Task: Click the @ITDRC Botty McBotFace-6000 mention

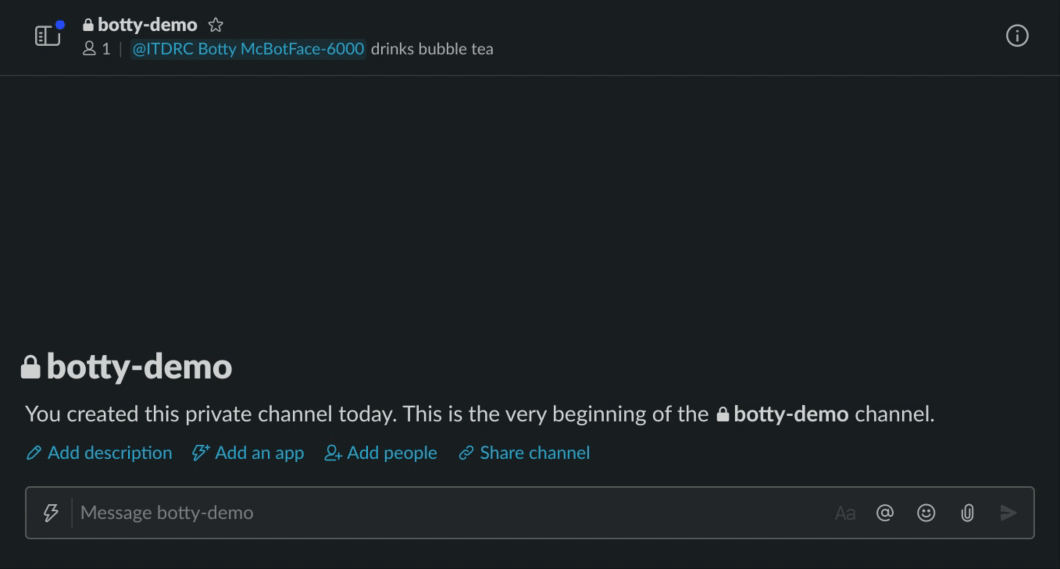Action: tap(248, 49)
